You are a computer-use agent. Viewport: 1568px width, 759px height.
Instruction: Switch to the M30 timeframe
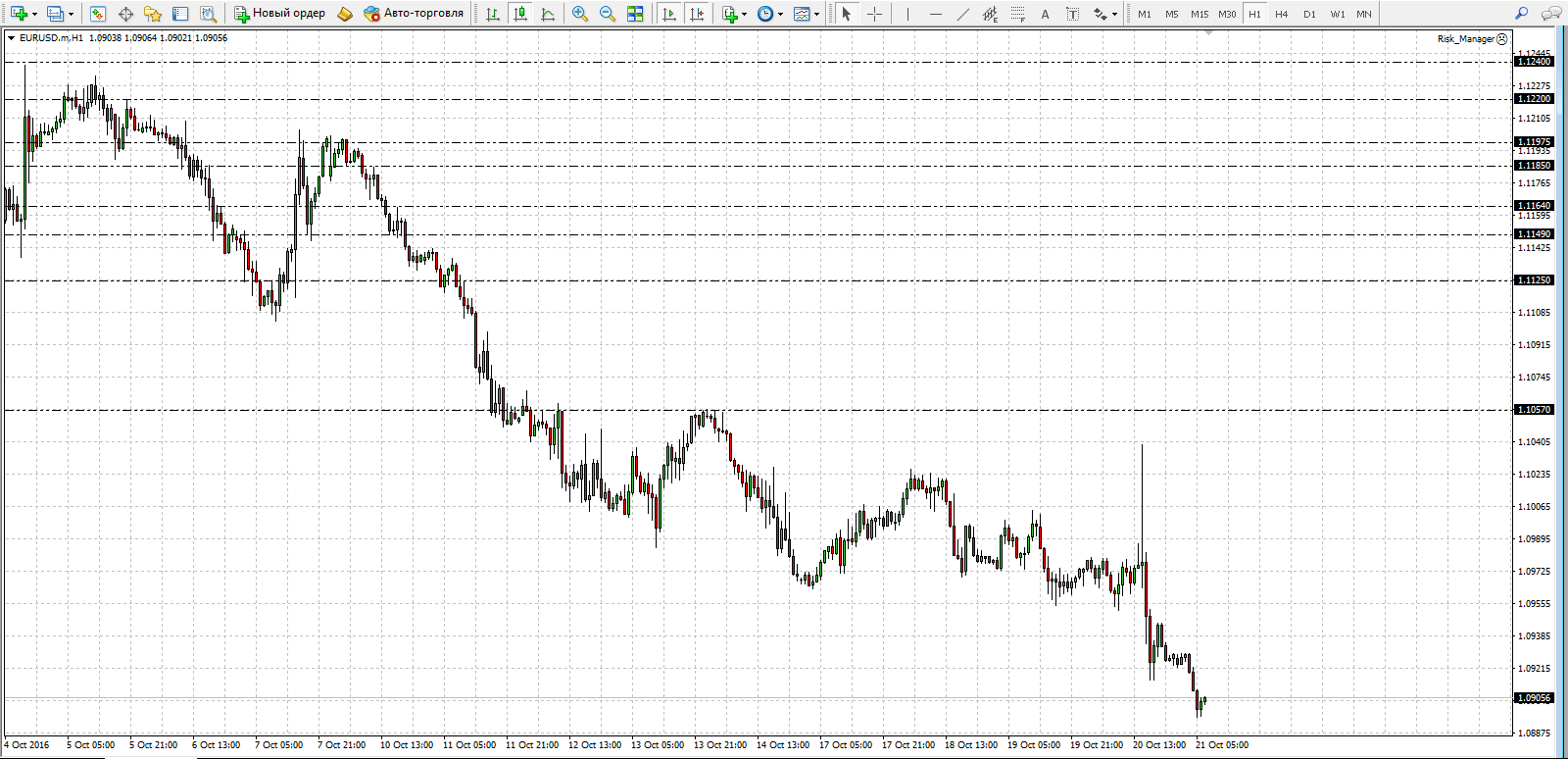(1227, 14)
